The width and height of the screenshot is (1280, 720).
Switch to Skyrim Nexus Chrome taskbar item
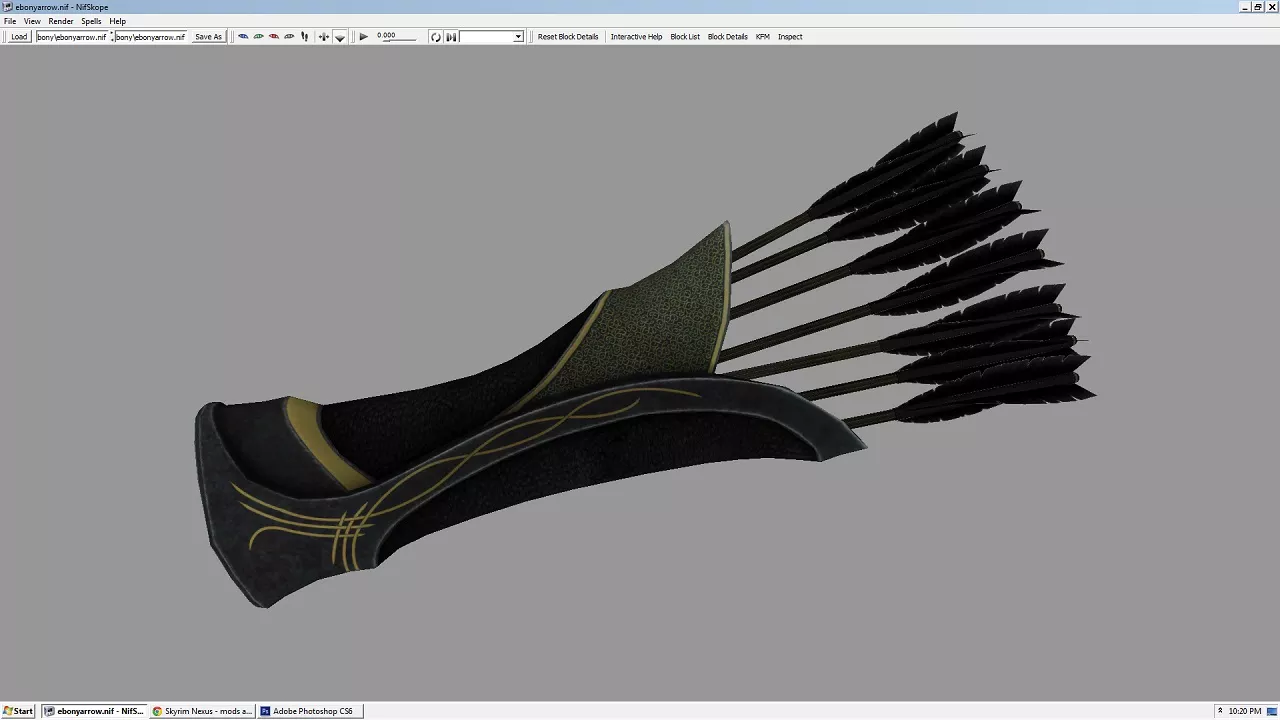click(202, 711)
